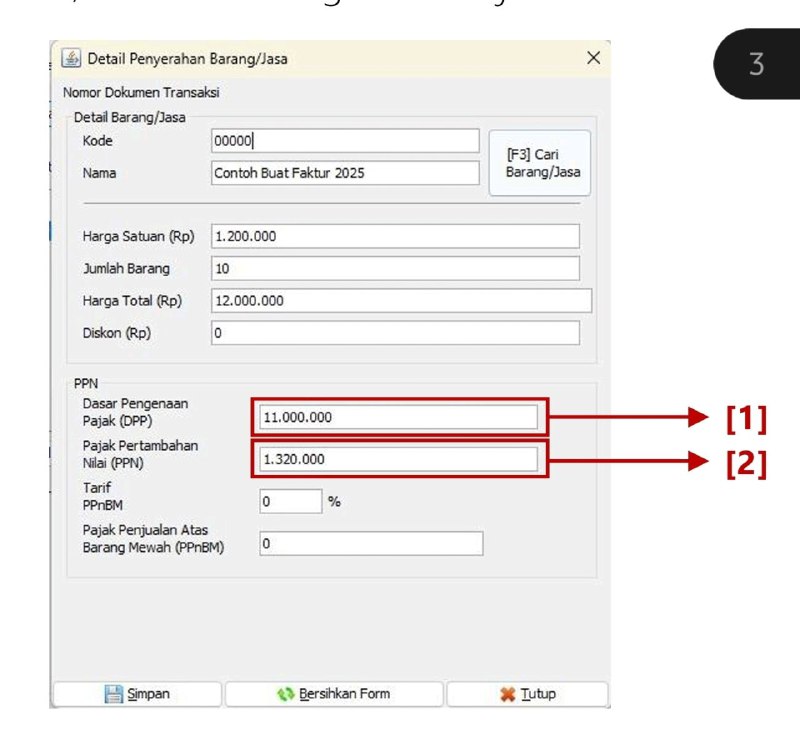Click the Dasar Pengenaan Pajak (DPP) field
This screenshot has width=800, height=753.
(x=399, y=417)
